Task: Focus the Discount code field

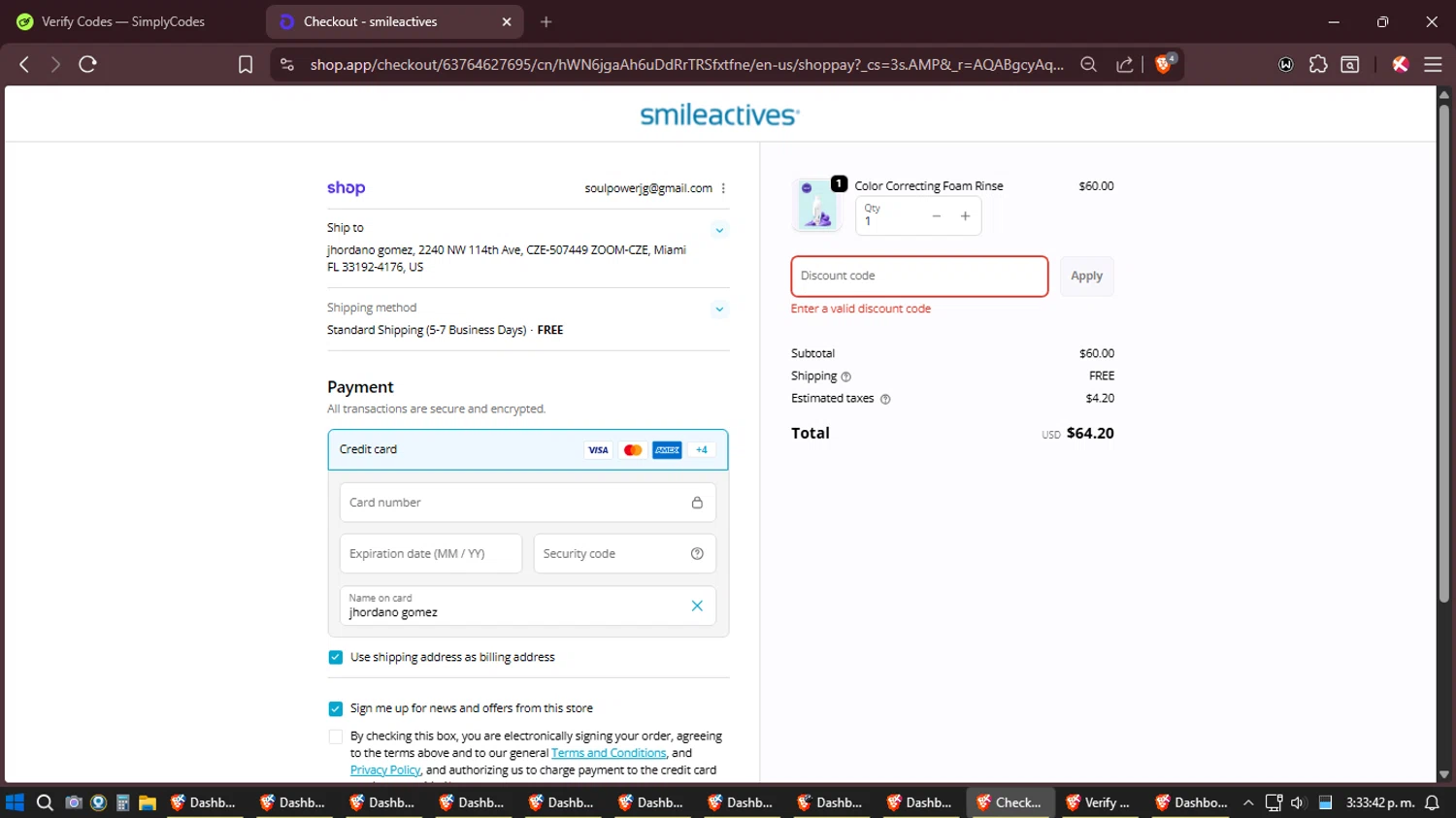Action: click(919, 276)
